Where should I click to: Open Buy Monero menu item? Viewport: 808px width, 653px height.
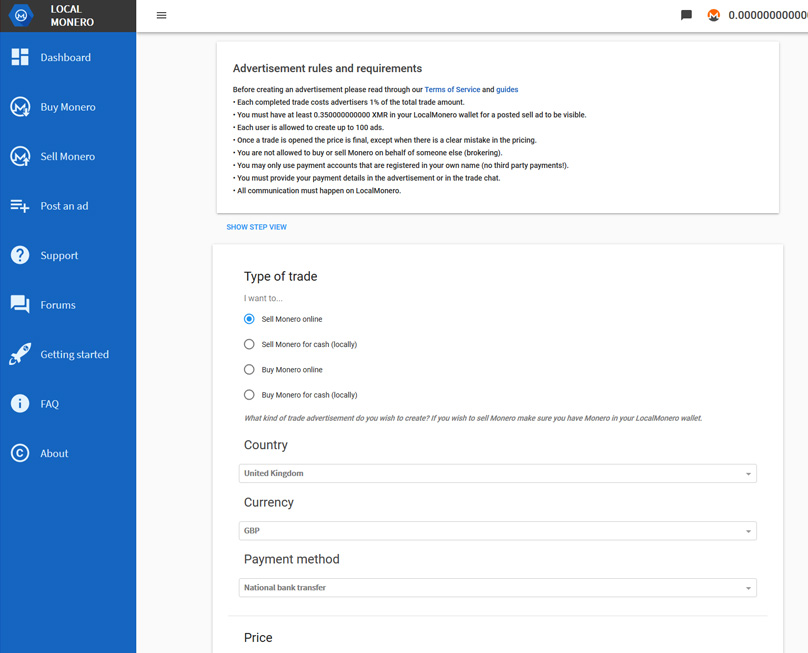(68, 107)
